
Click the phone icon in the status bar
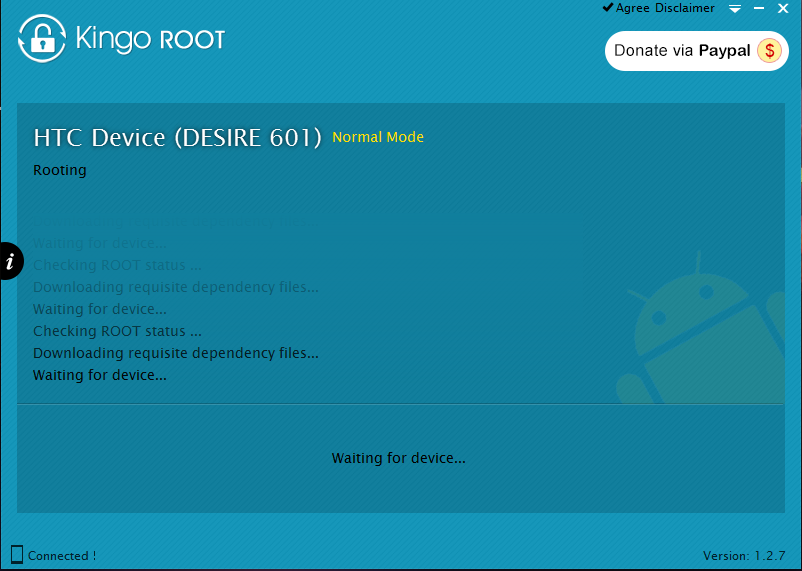17,554
